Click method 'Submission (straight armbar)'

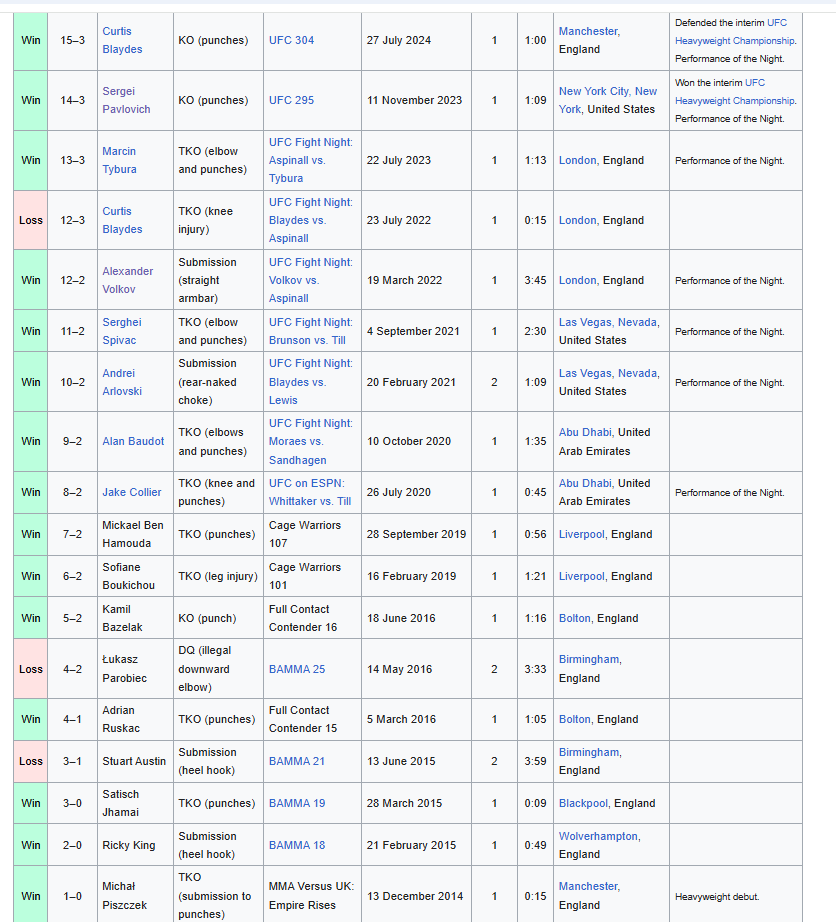pos(207,280)
